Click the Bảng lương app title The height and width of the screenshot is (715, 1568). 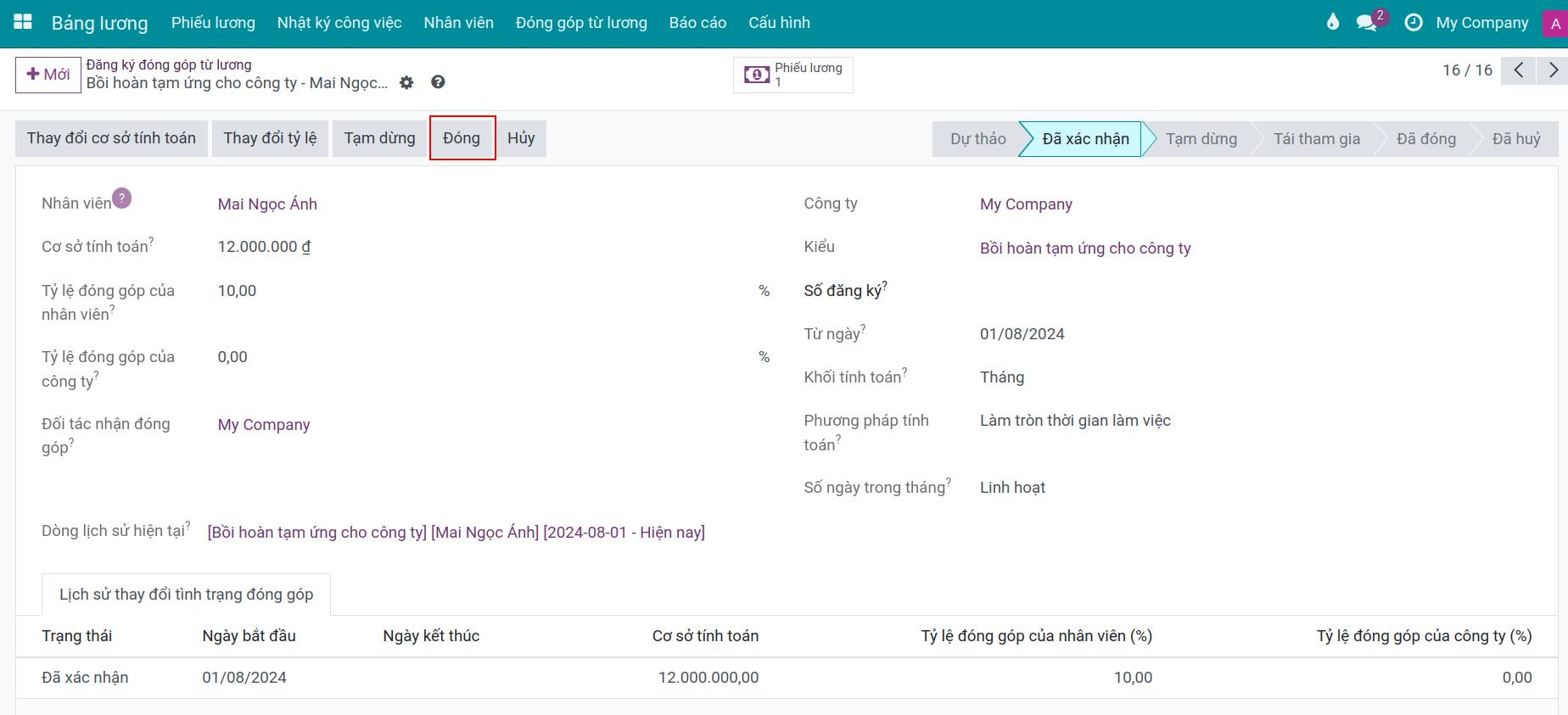click(100, 23)
